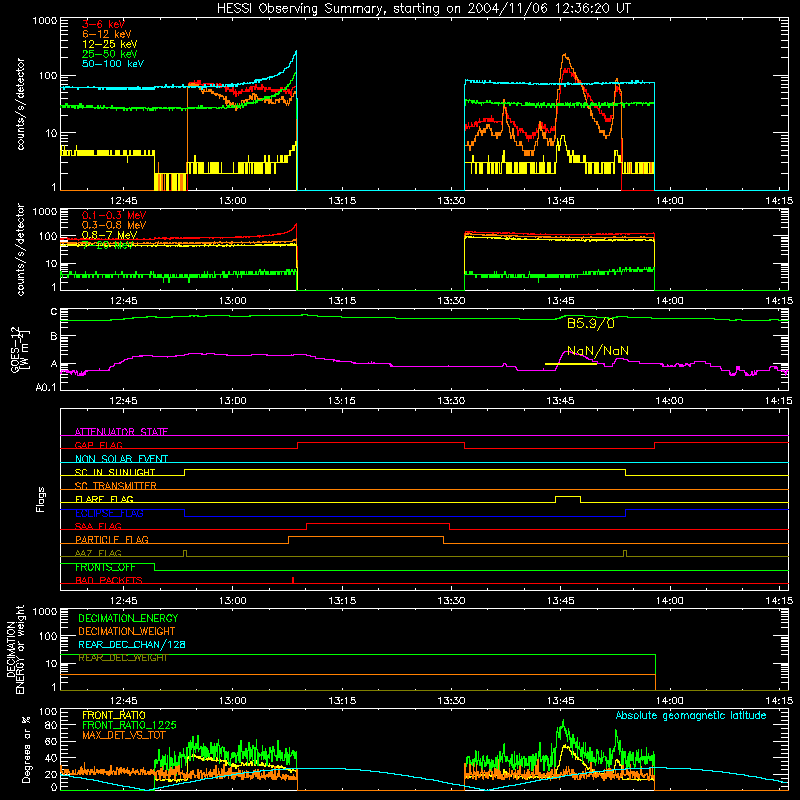Screen dimensions: 800x800
Task: Click the Absolute geomagnetic latitude label
Action: 691,716
